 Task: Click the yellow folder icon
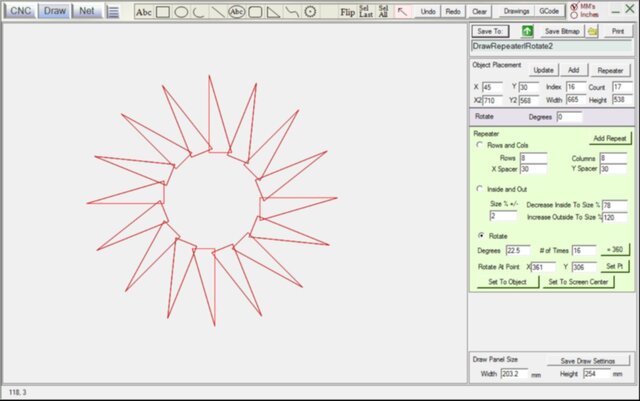(x=592, y=31)
